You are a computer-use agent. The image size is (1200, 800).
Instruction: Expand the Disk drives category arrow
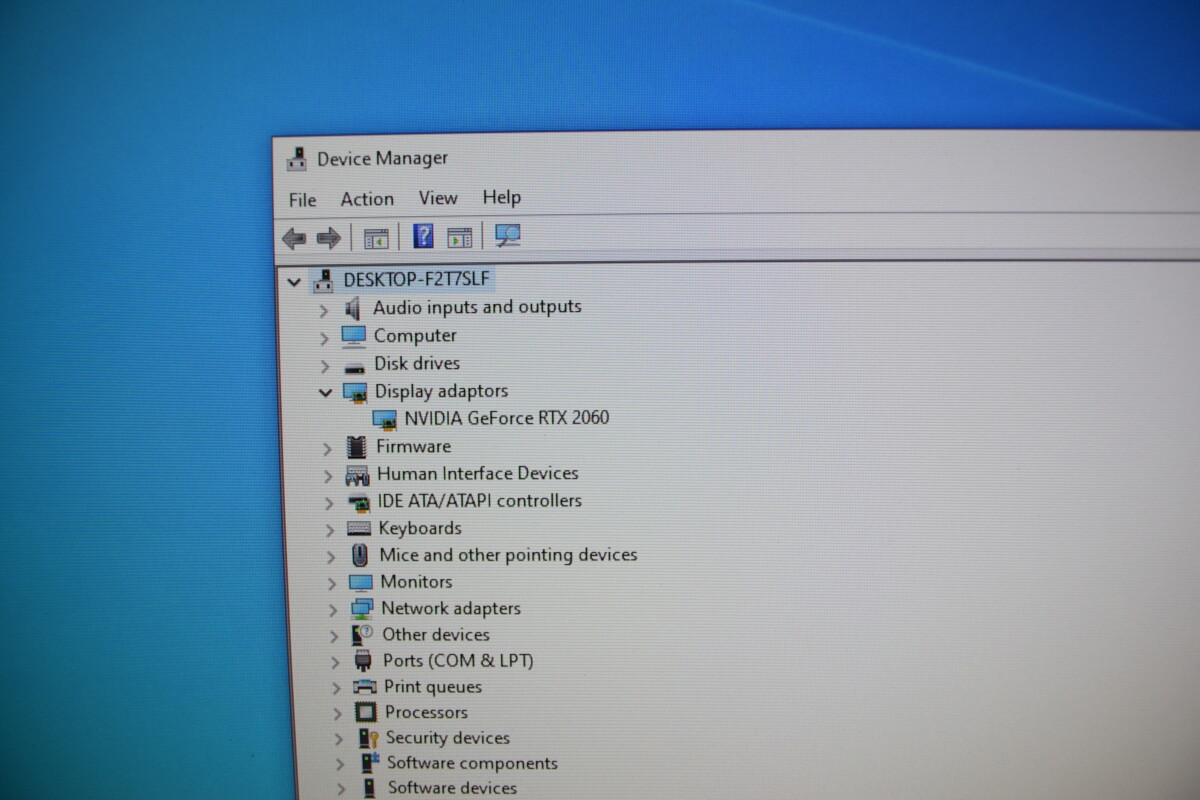325,366
